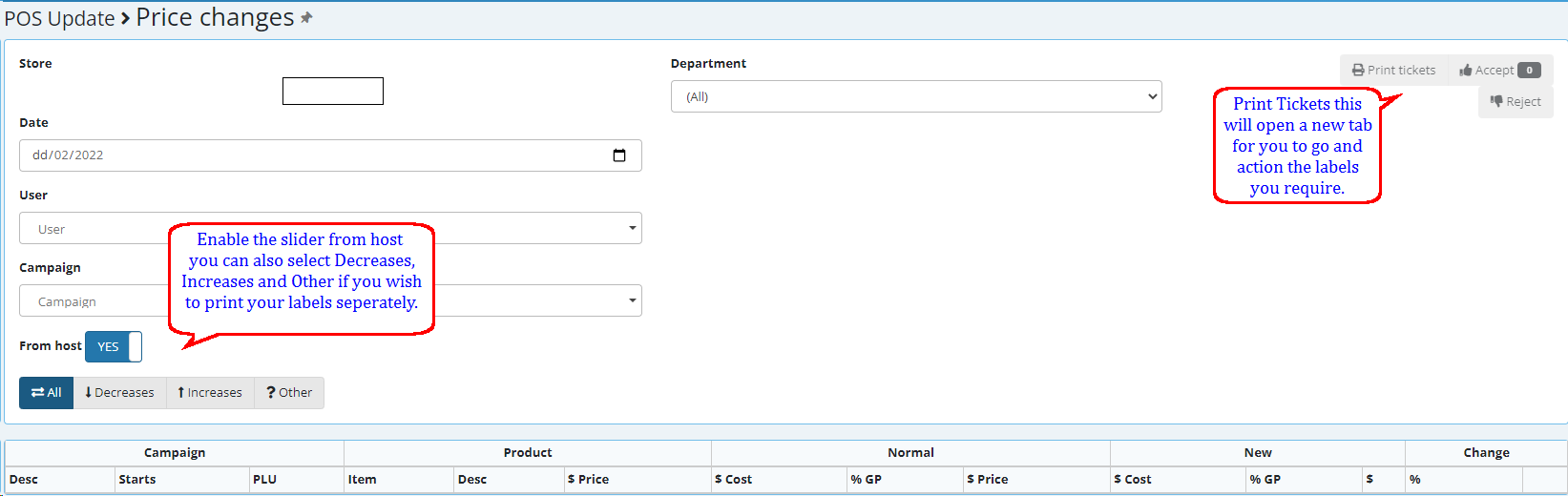Click the pin icon beside Price changes
1568x496 pixels.
306,18
